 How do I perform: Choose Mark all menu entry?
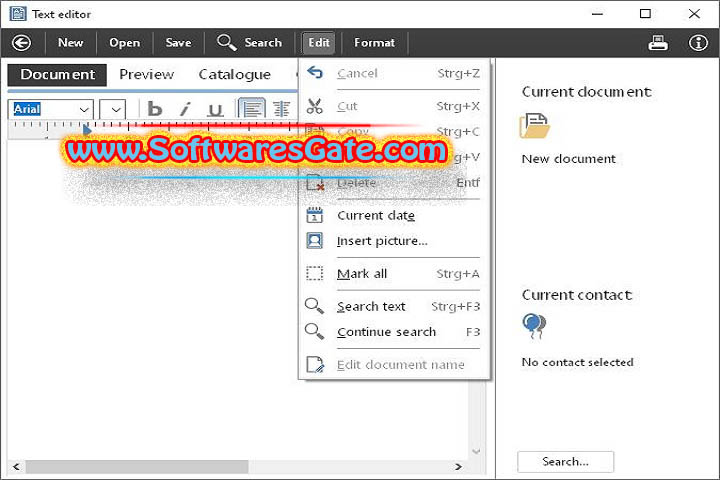(x=394, y=274)
